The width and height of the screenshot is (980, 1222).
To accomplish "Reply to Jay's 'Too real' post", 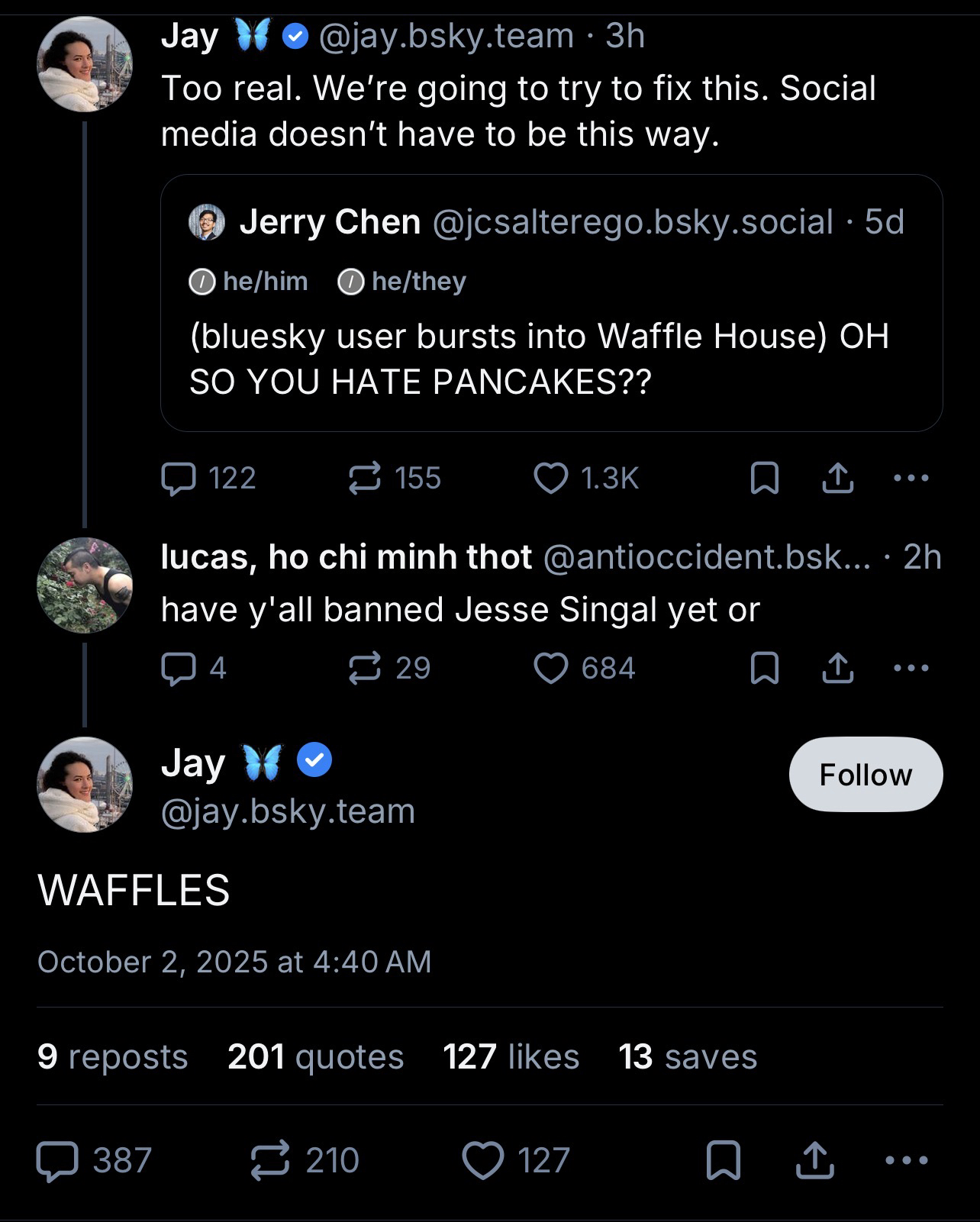I will coord(177,479).
